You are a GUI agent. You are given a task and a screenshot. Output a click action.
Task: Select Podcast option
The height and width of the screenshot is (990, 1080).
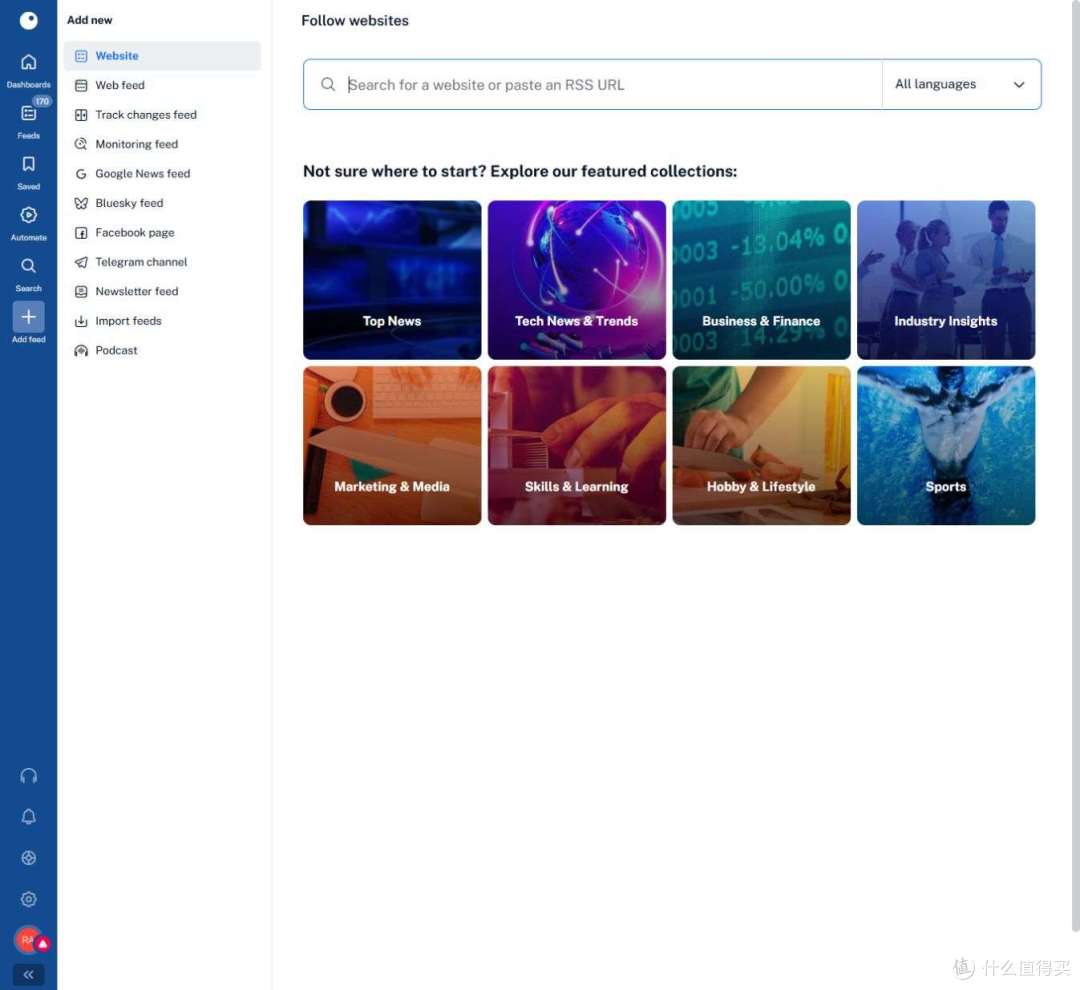tap(162, 351)
